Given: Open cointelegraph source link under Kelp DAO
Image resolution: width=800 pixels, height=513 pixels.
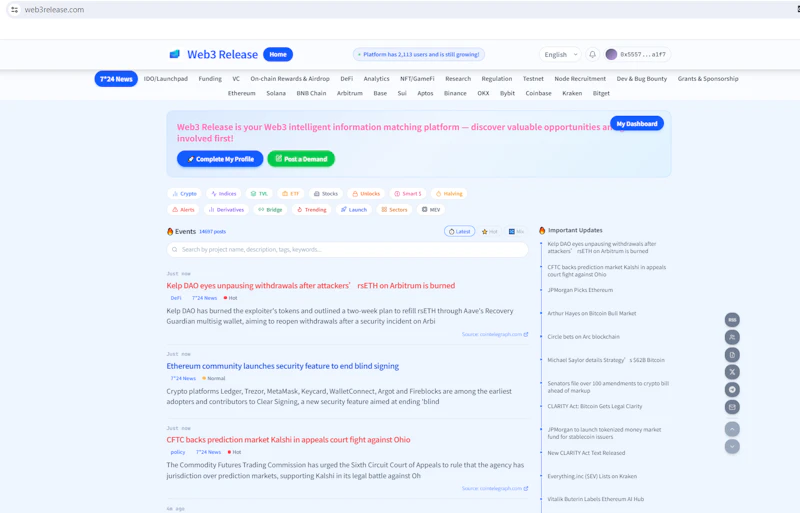Looking at the screenshot, I should click(495, 334).
